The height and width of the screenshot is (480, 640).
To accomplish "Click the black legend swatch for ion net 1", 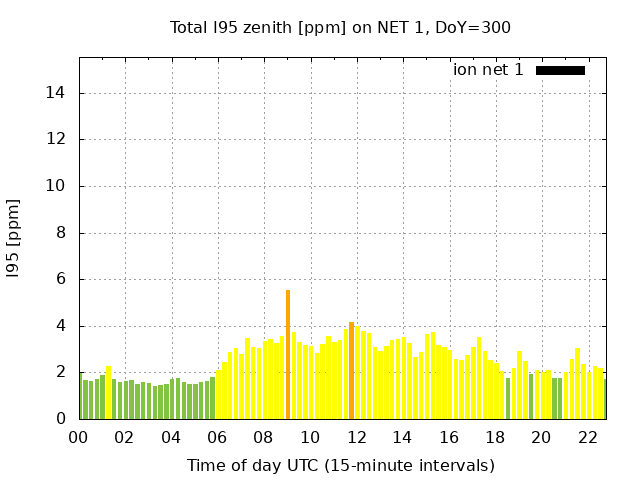I will (560, 70).
